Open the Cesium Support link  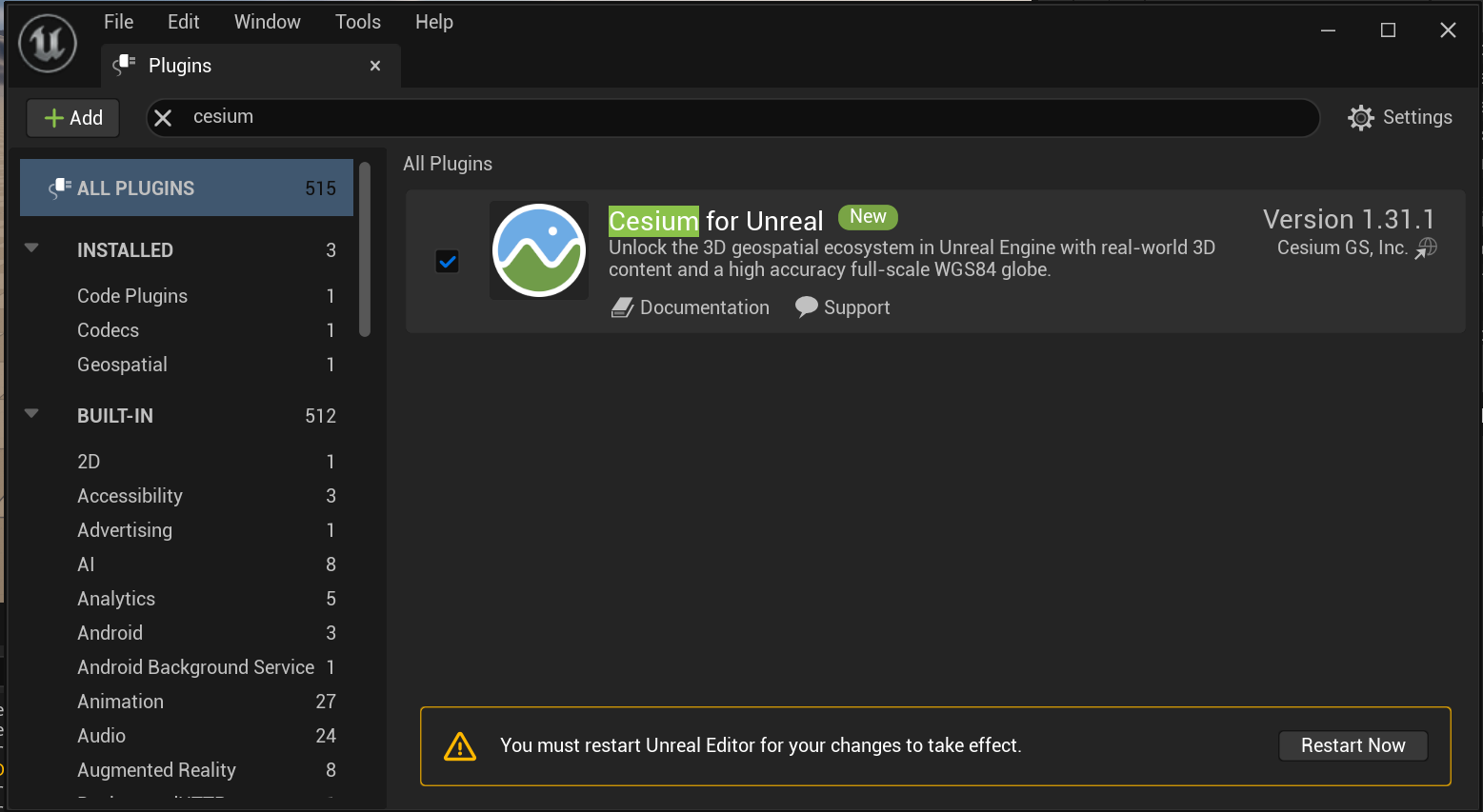tap(843, 307)
